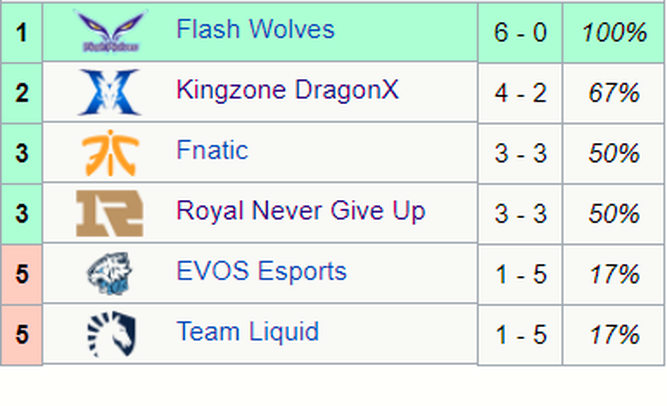Click the orange Fnatic logo
The width and height of the screenshot is (667, 406).
(x=111, y=153)
